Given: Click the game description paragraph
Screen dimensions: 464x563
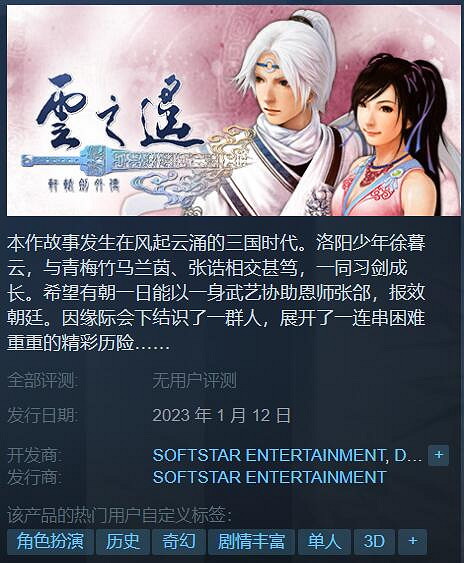Looking at the screenshot, I should (x=216, y=293).
